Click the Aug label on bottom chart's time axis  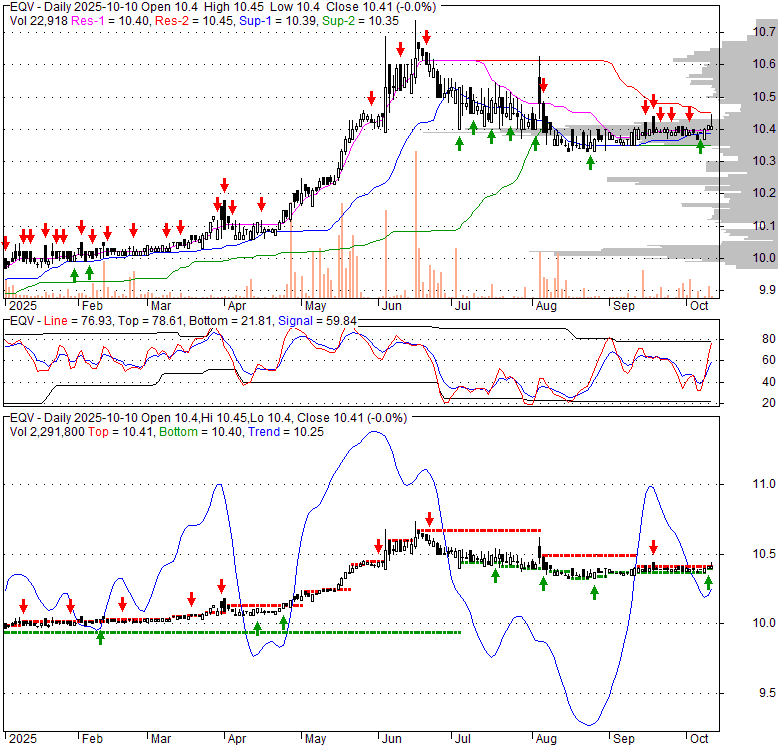[x=545, y=740]
